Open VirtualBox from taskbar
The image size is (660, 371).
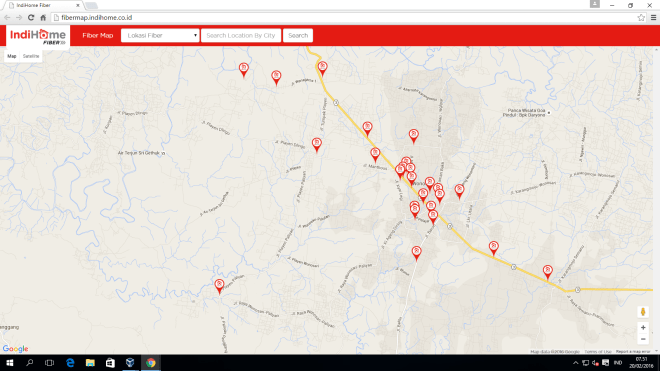coord(130,363)
